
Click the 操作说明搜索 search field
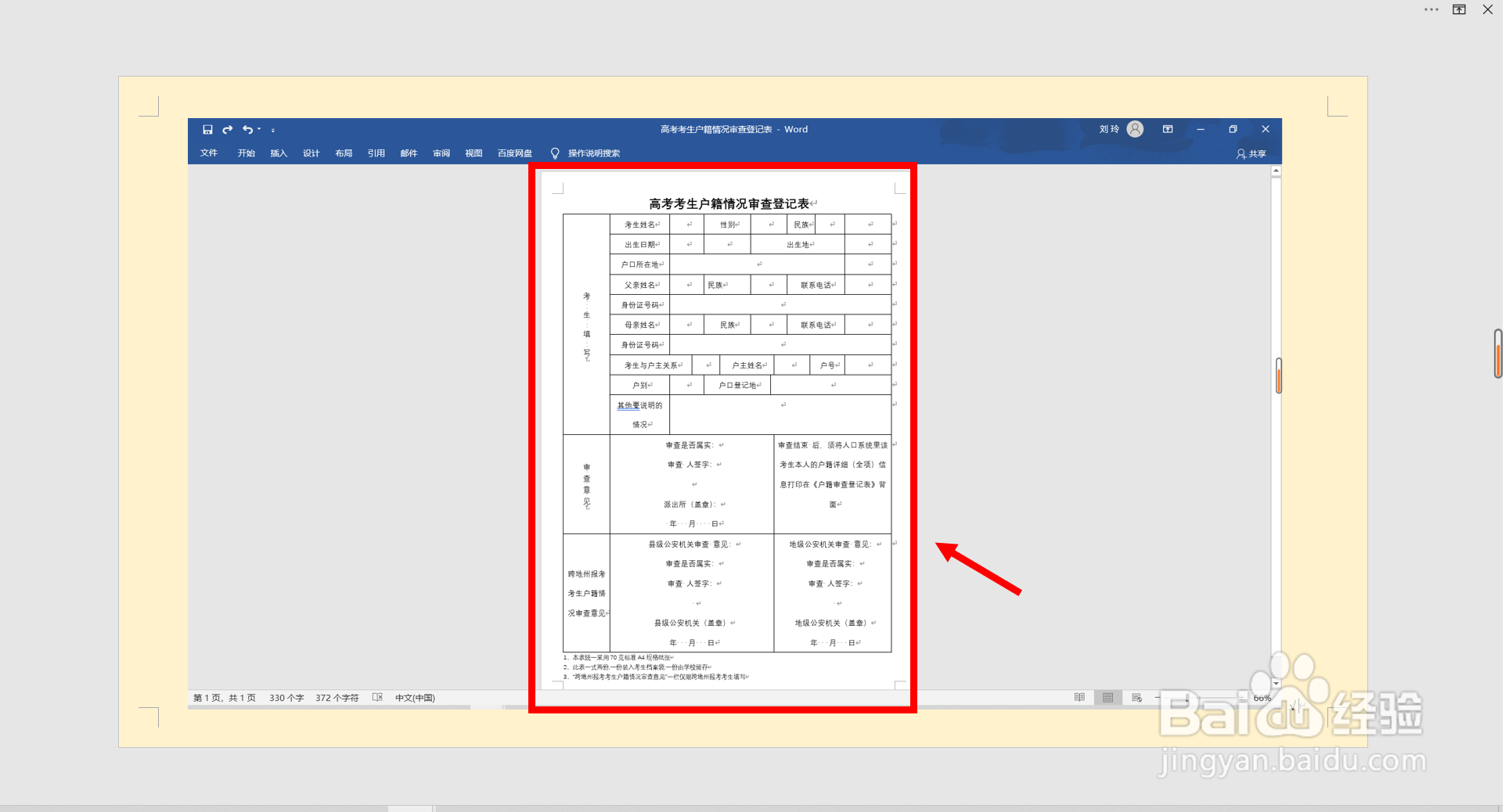pyautogui.click(x=594, y=153)
